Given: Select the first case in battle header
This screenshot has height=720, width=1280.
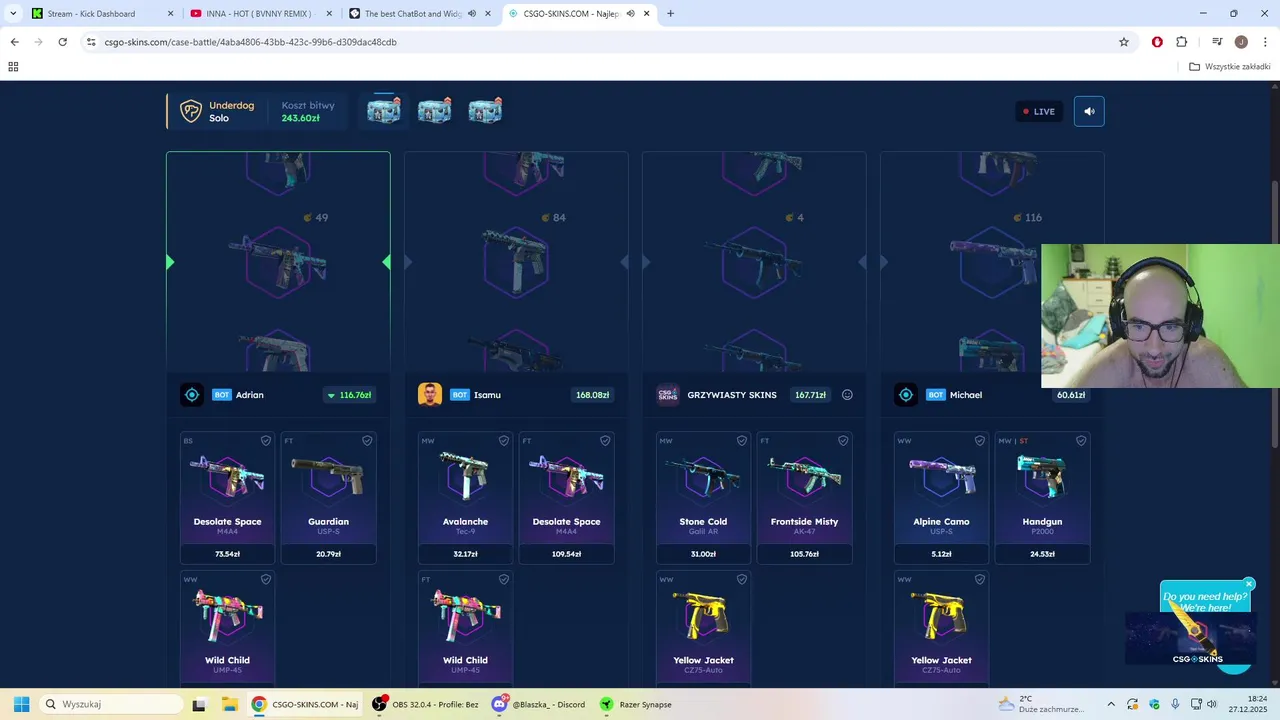Looking at the screenshot, I should tap(384, 110).
